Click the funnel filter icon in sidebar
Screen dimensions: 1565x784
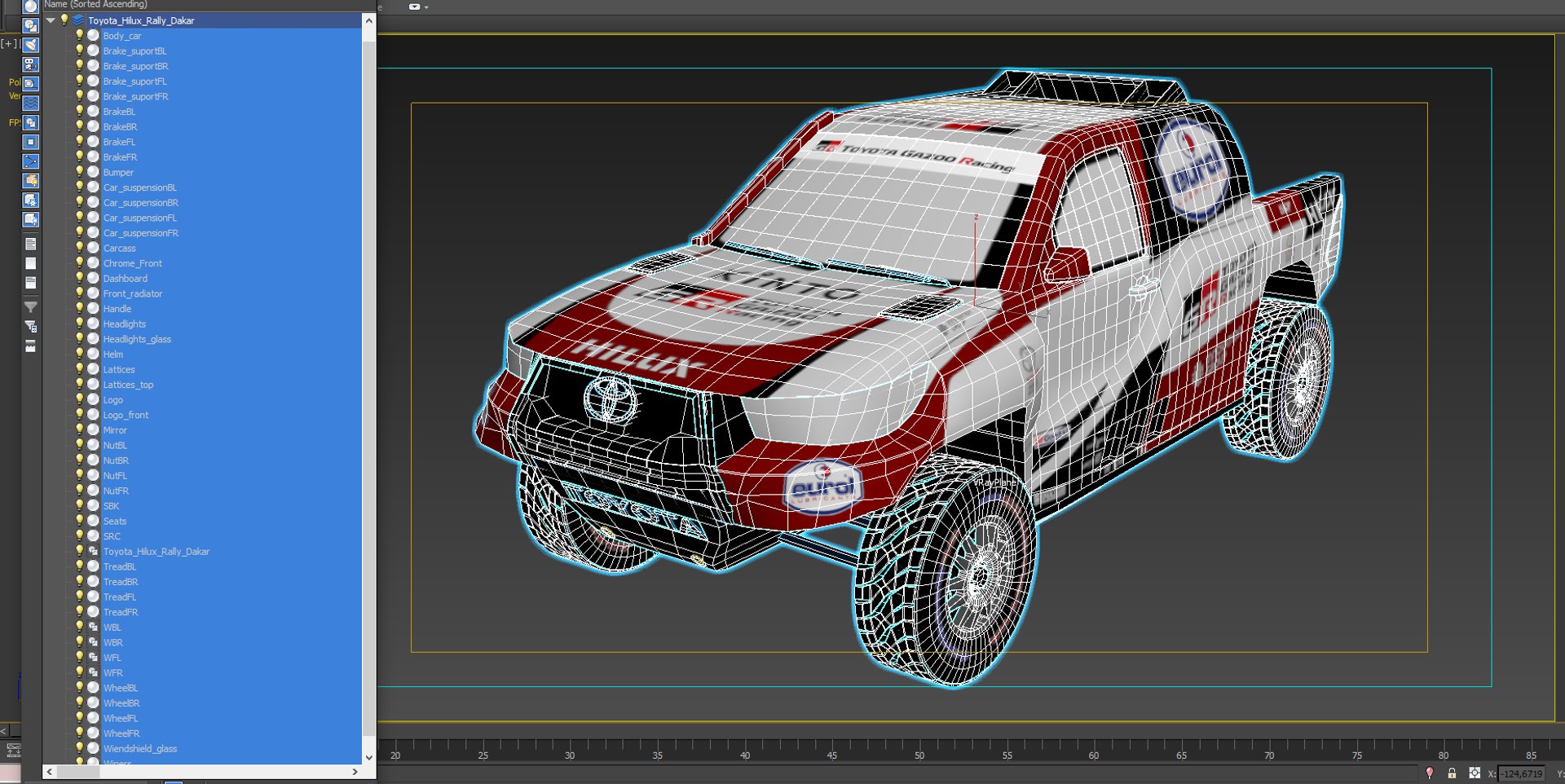30,307
